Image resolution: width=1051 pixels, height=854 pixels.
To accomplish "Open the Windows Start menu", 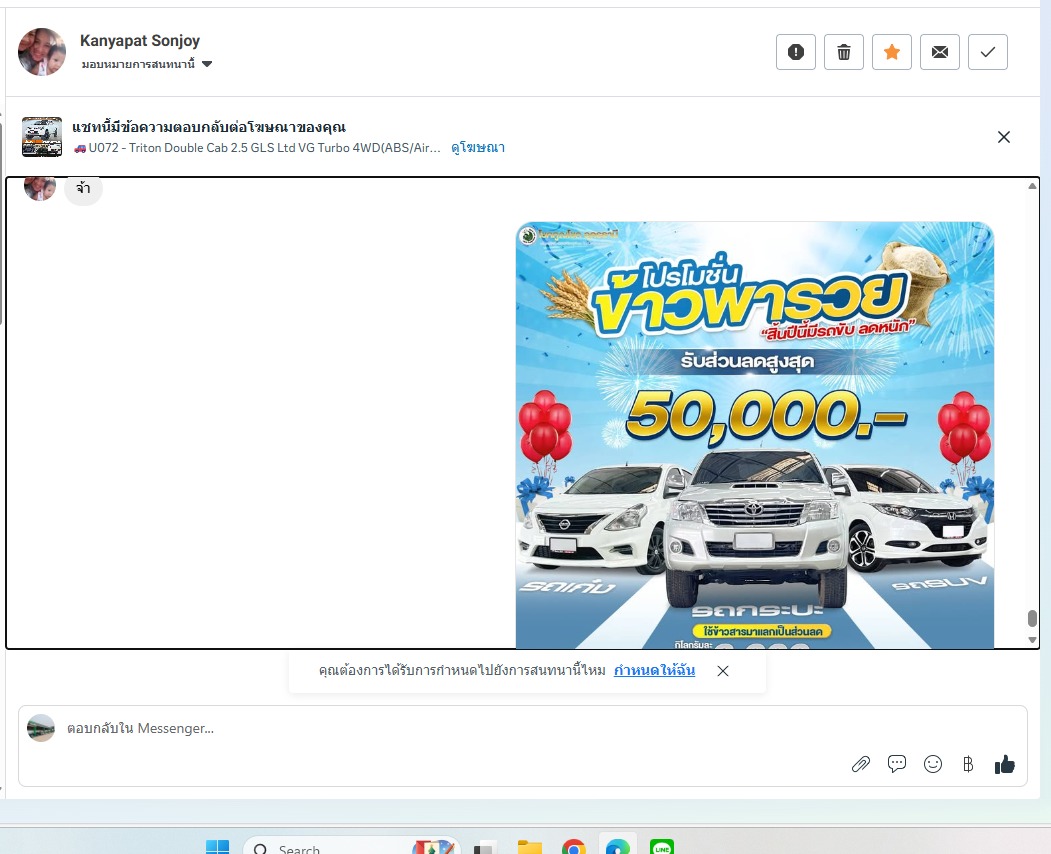I will pyautogui.click(x=217, y=847).
